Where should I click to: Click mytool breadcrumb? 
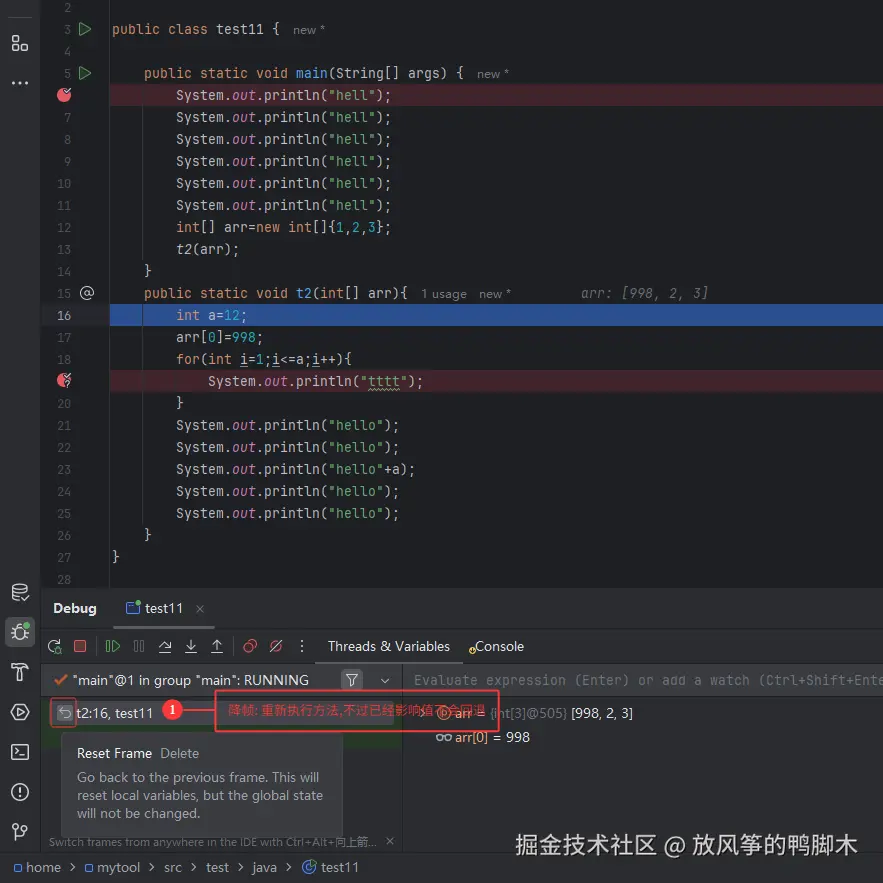pyautogui.click(x=112, y=867)
